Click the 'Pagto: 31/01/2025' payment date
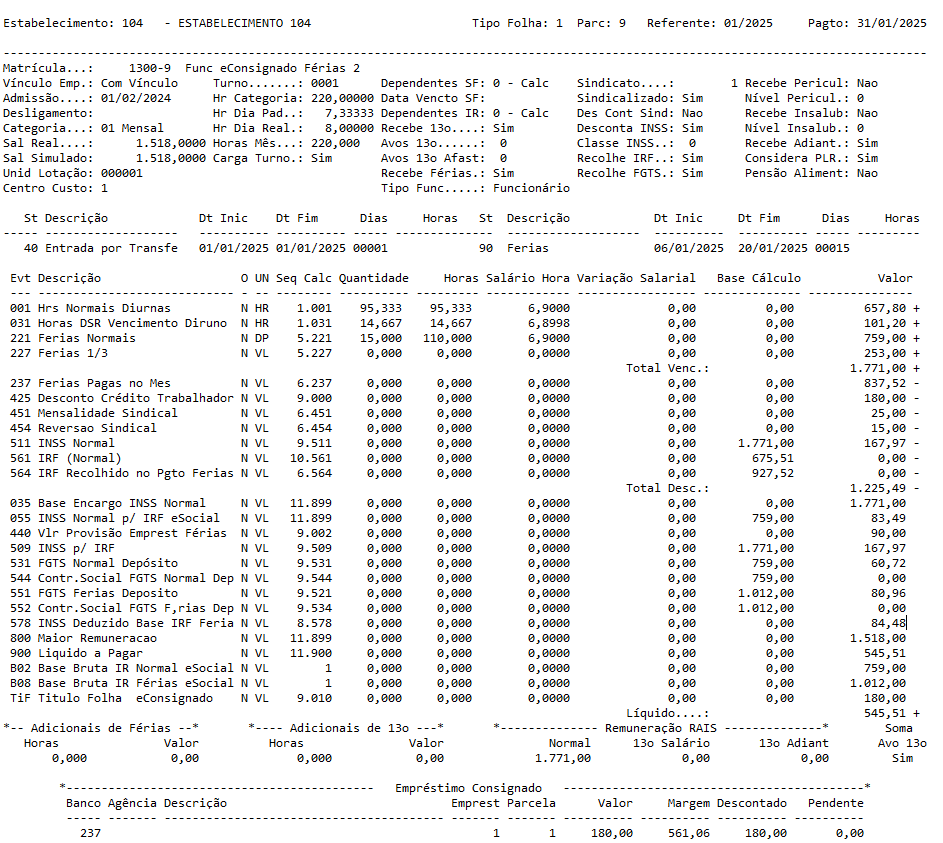943x843 pixels. tap(867, 23)
